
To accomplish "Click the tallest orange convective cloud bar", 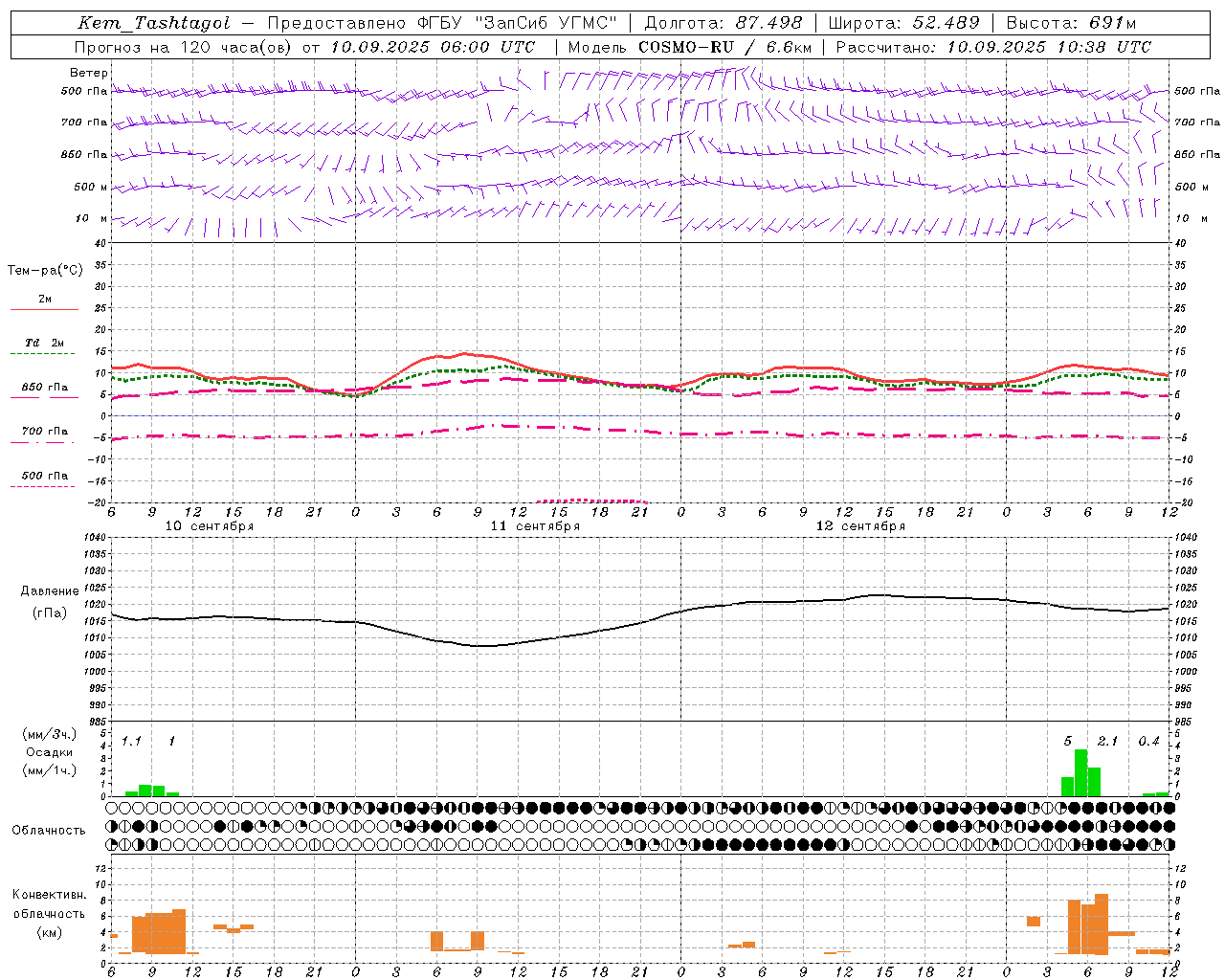I will tap(1101, 924).
